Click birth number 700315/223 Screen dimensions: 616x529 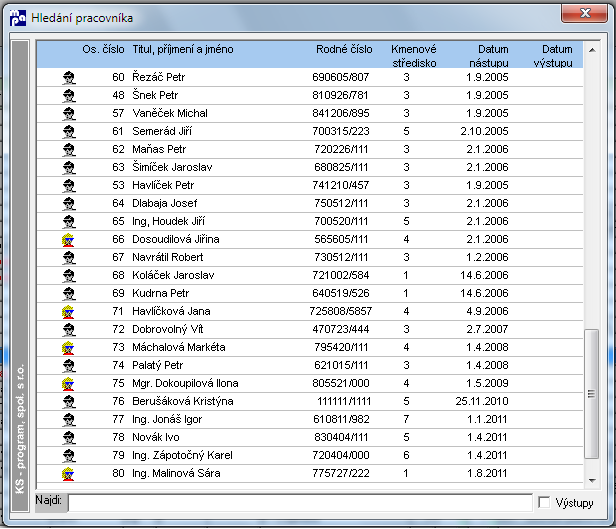341,132
